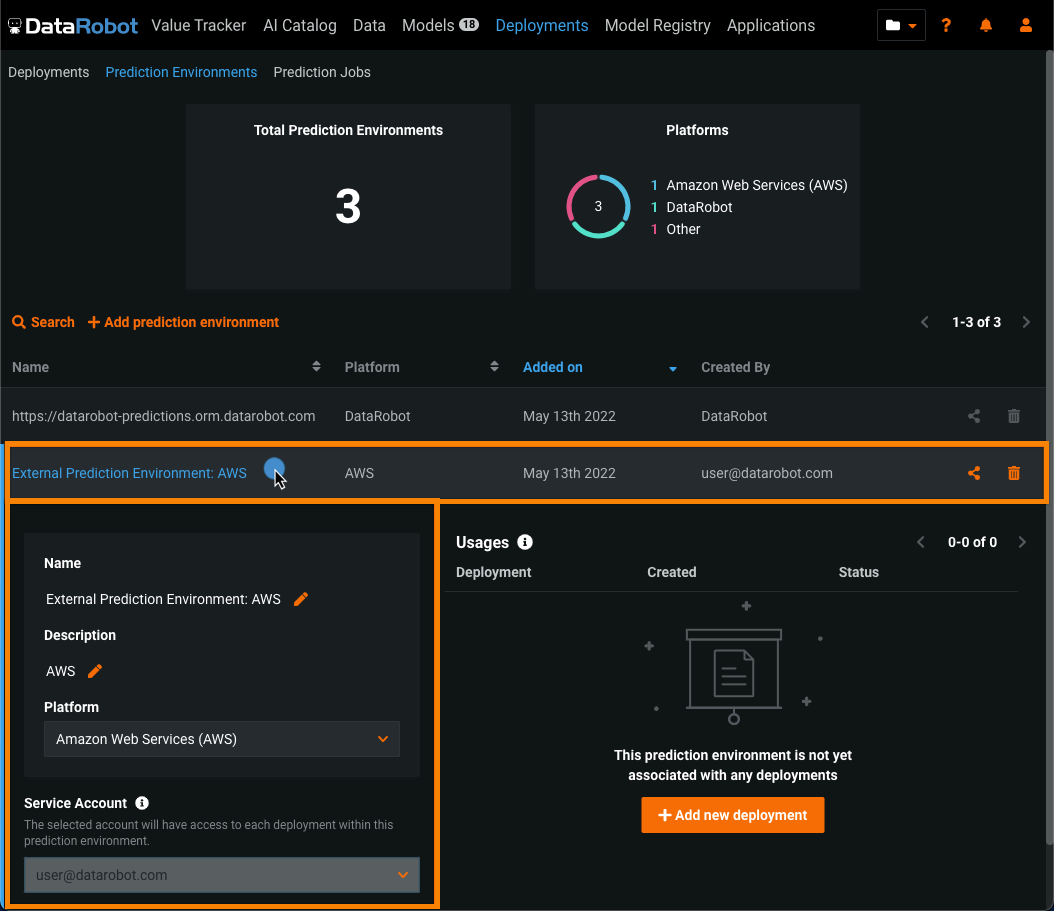Sort by Added on column

click(553, 367)
